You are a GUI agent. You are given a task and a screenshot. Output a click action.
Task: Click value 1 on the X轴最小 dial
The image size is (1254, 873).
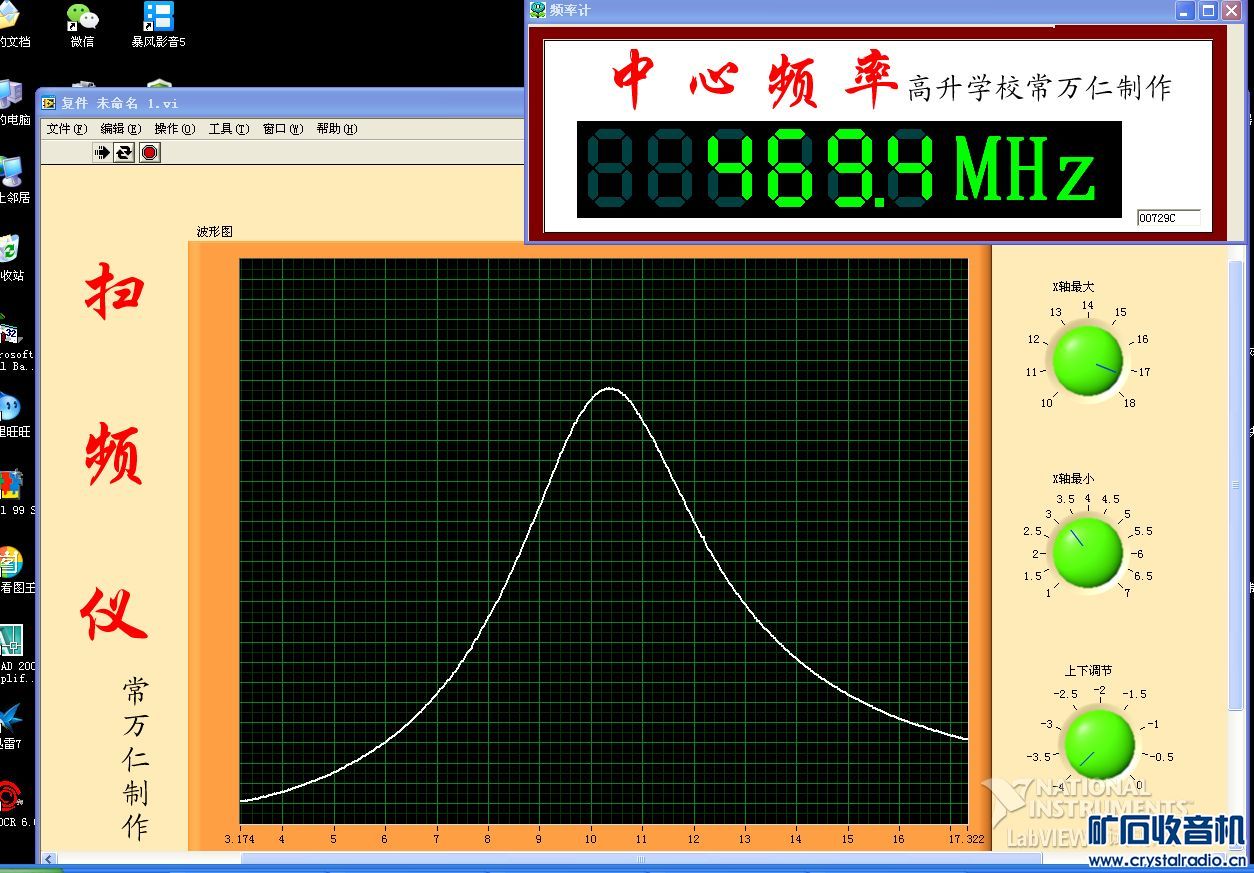tap(1048, 593)
